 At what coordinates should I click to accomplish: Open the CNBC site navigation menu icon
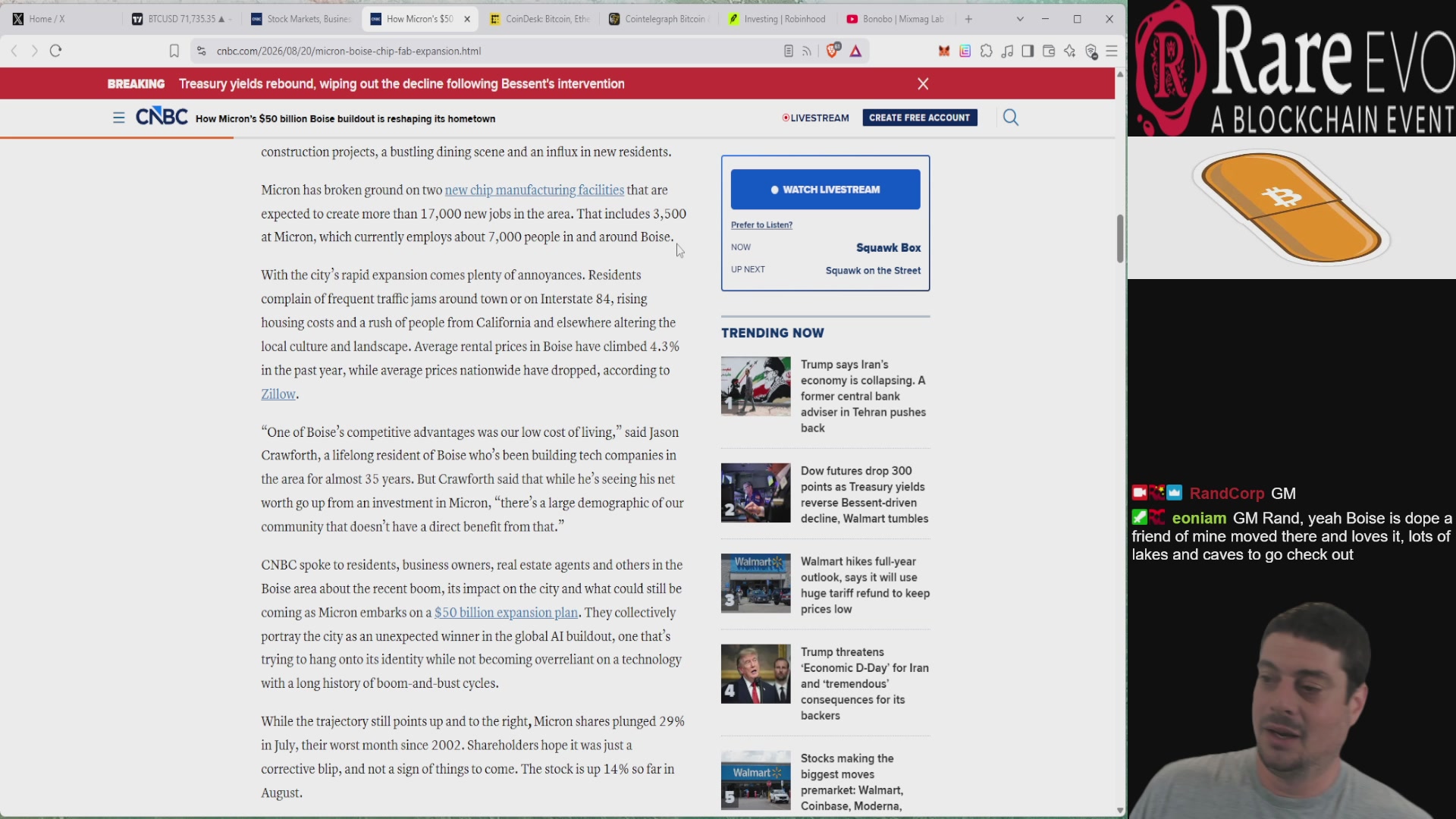(119, 118)
